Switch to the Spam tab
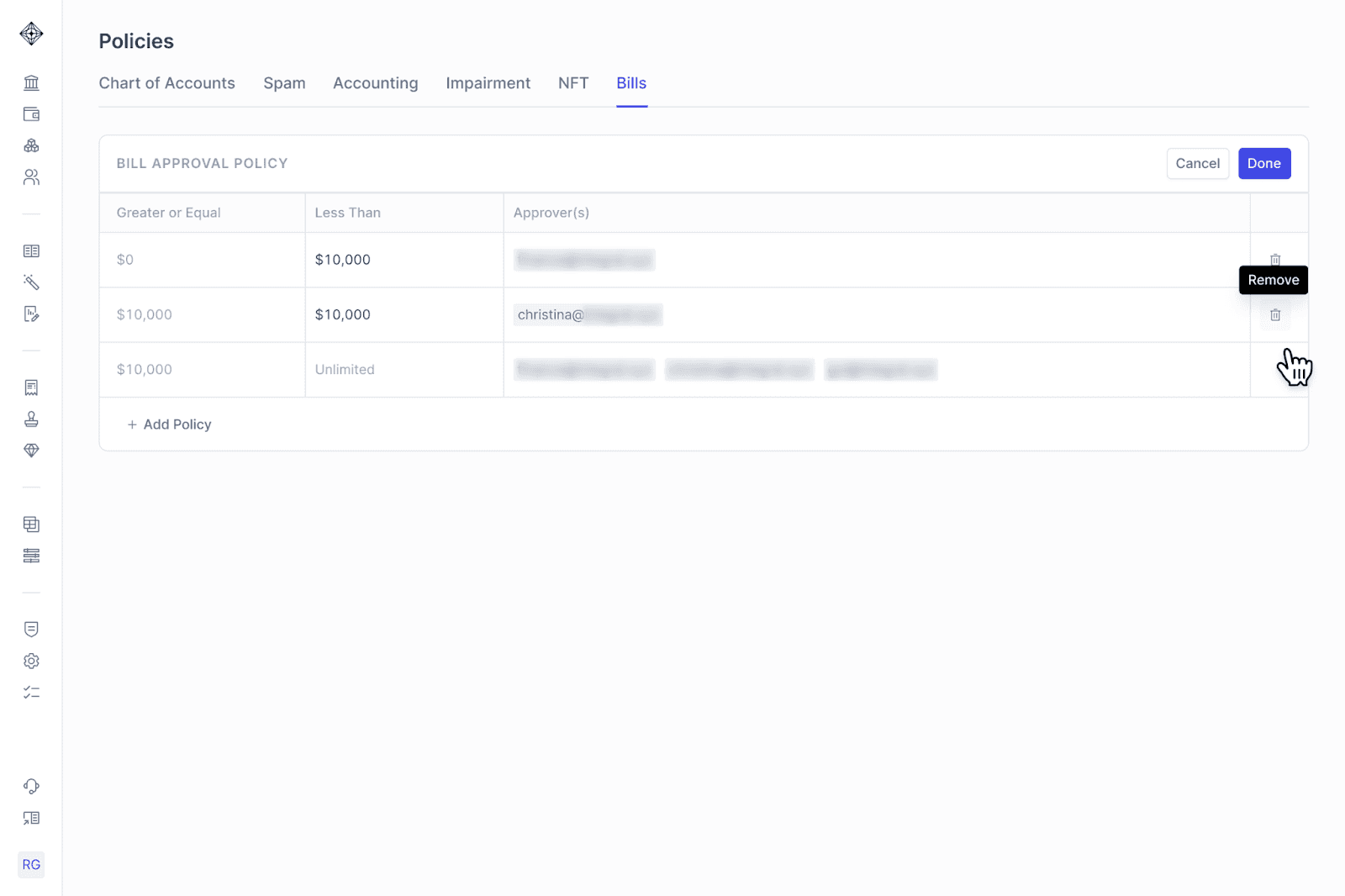1345x896 pixels. pos(284,83)
